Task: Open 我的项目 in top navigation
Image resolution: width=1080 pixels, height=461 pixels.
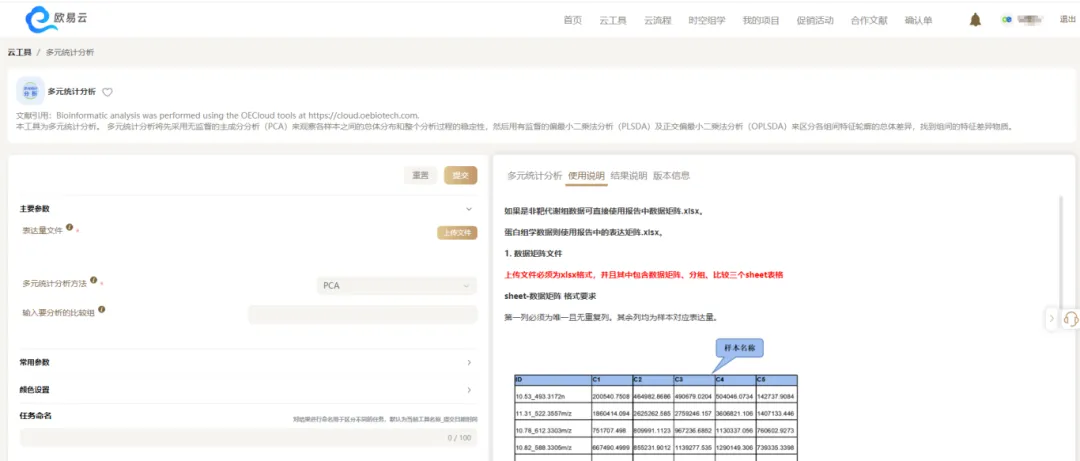Action: (761, 21)
